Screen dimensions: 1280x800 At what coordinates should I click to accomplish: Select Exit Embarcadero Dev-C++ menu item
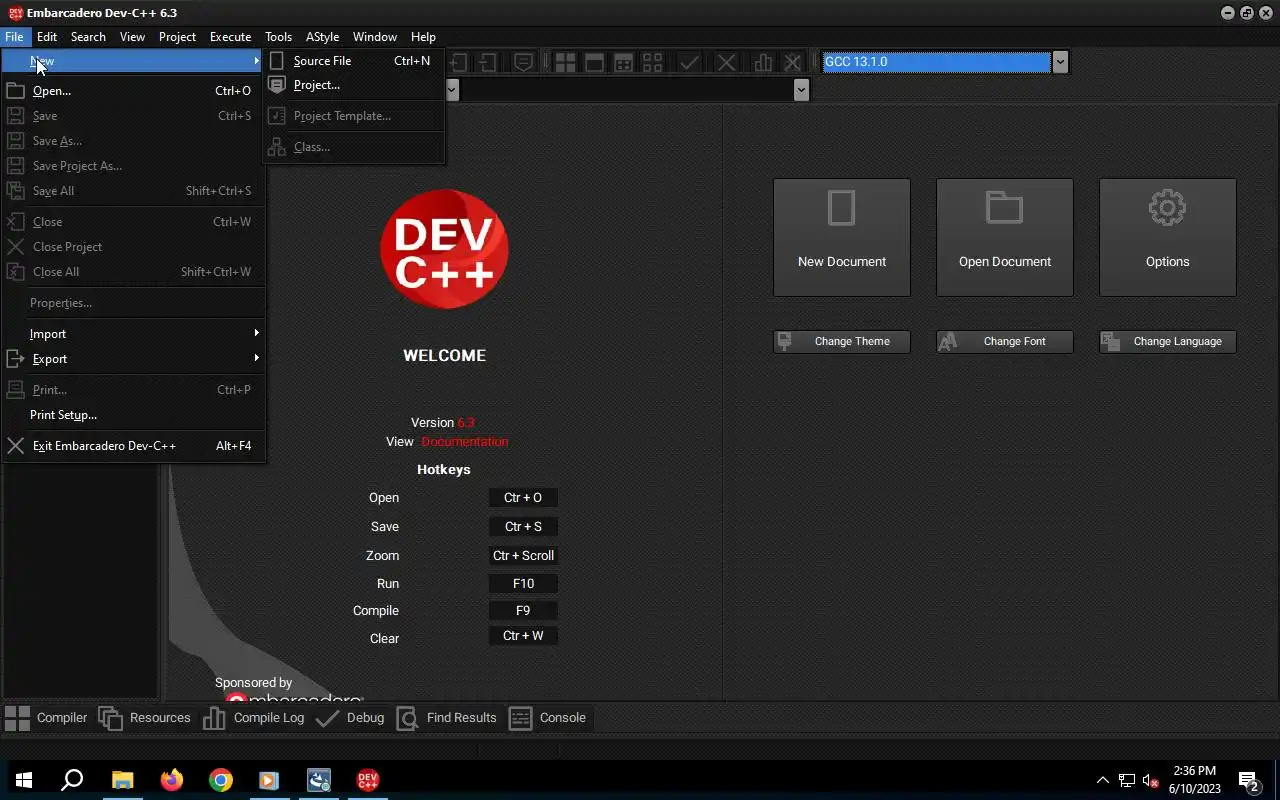(133, 446)
